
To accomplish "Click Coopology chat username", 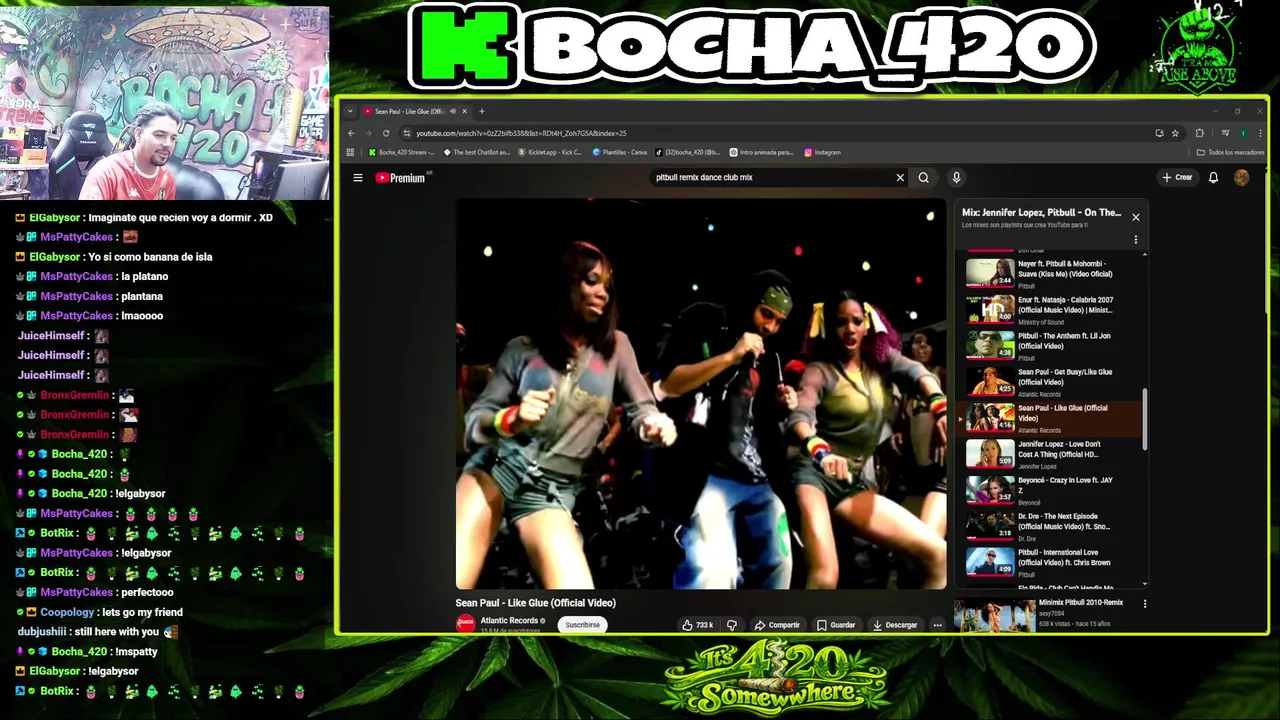I will tap(67, 612).
